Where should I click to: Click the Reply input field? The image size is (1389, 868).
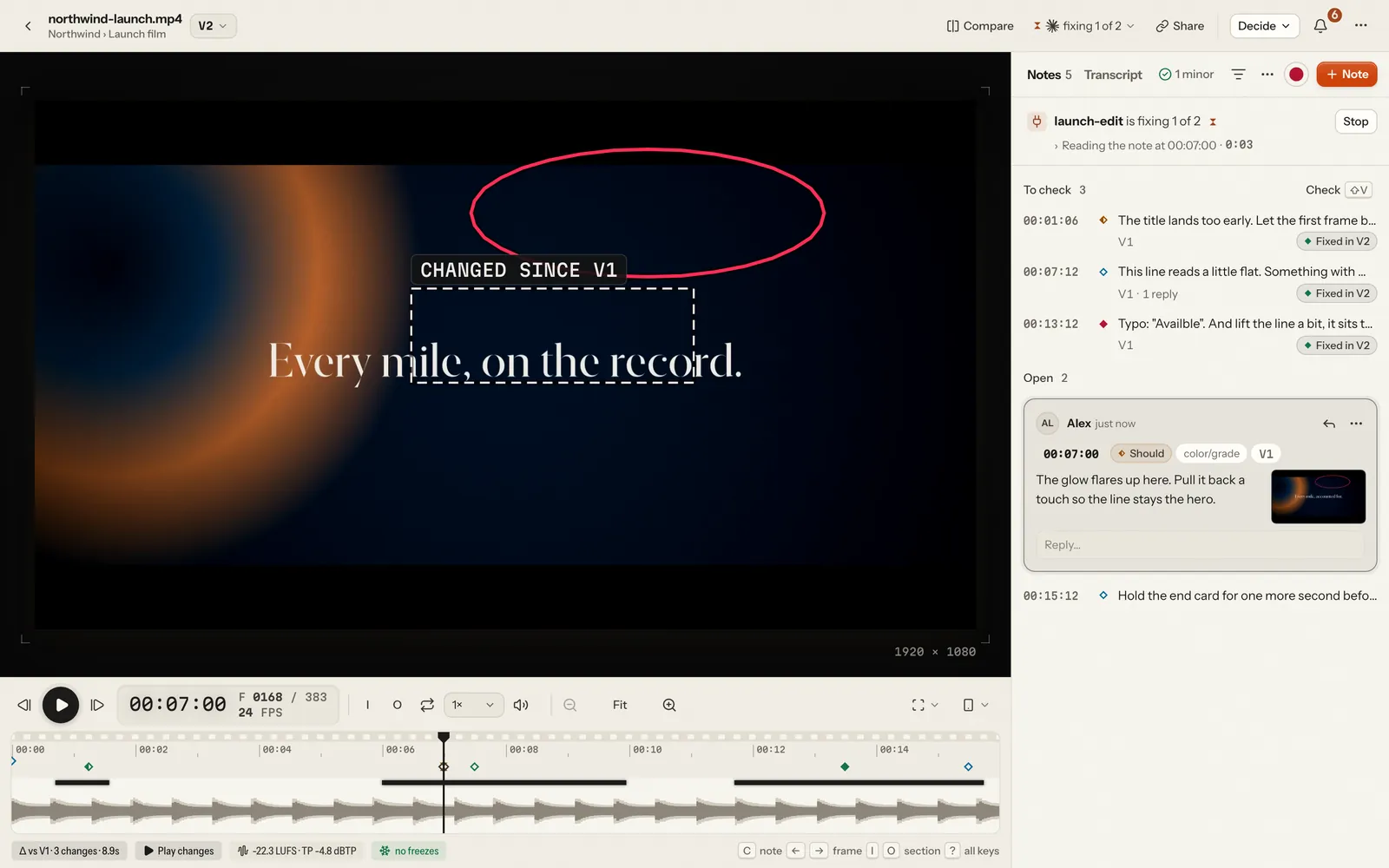(1200, 545)
